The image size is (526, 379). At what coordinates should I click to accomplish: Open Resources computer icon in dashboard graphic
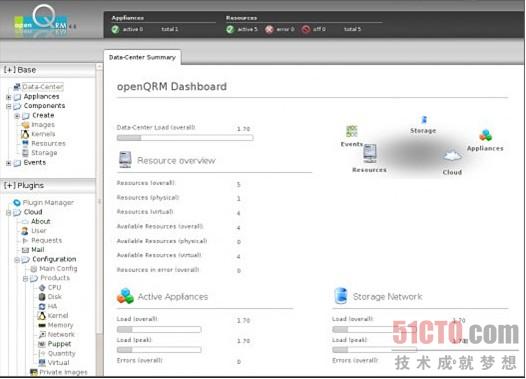[370, 154]
